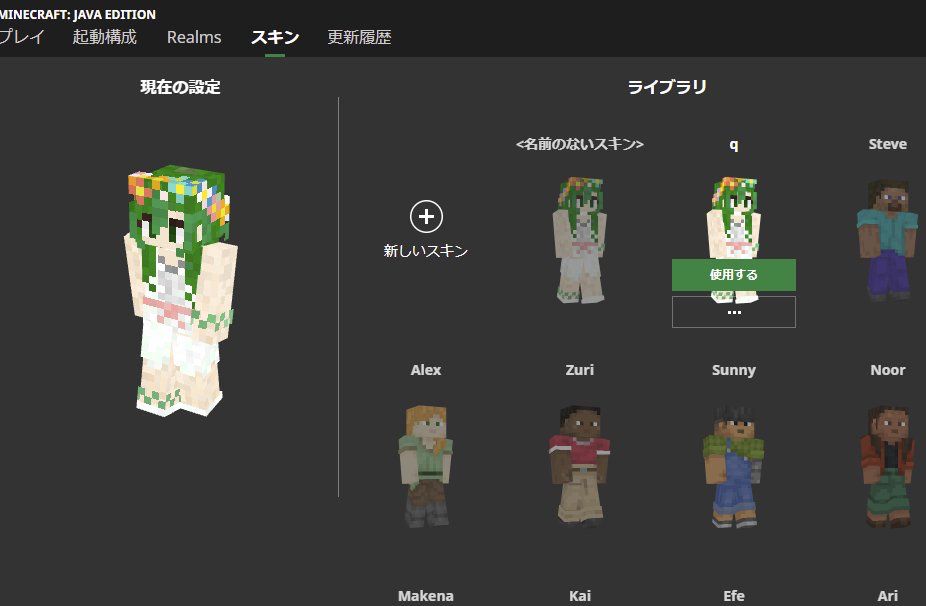Click the Efe name label
Screen dimensions: 926x606
pyautogui.click(x=733, y=596)
